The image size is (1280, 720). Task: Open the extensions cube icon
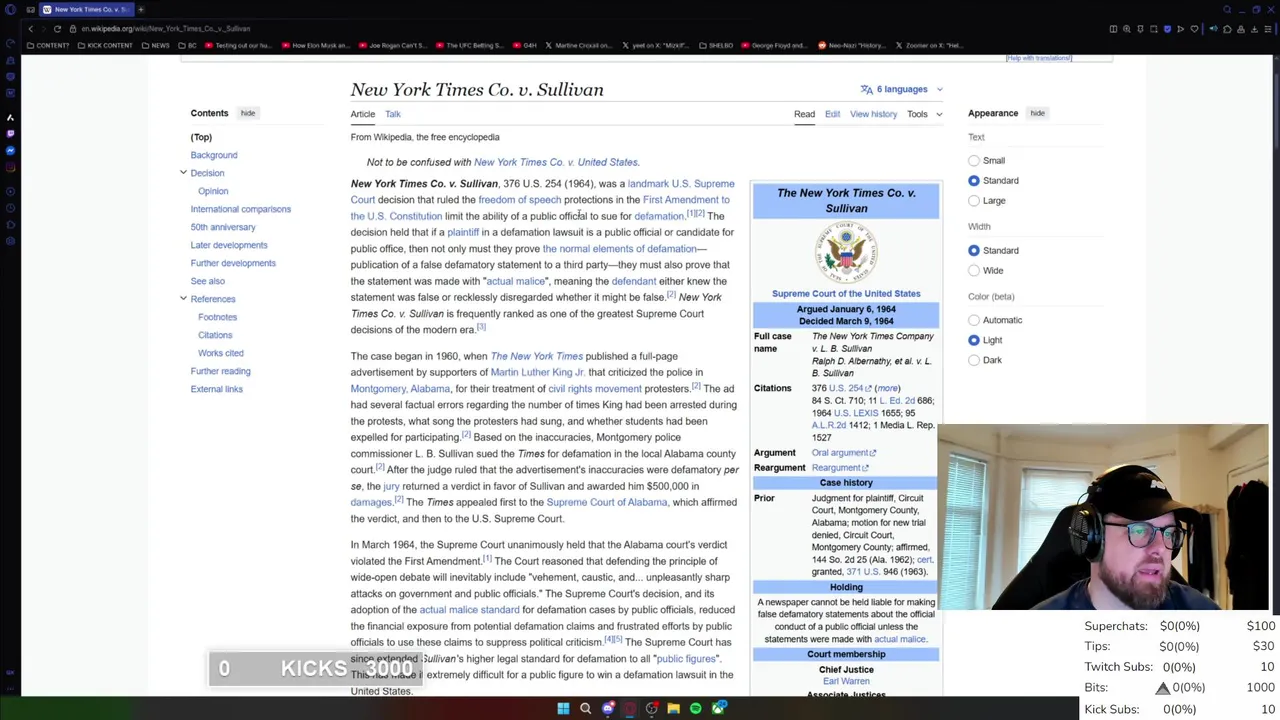click(x=1227, y=29)
